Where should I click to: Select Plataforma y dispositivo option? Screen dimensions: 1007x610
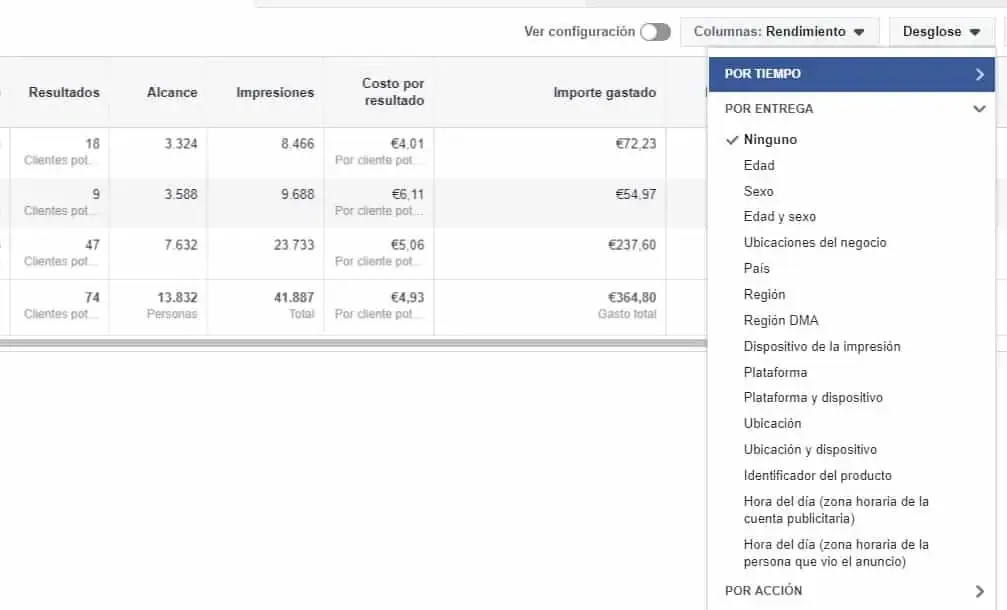click(813, 398)
